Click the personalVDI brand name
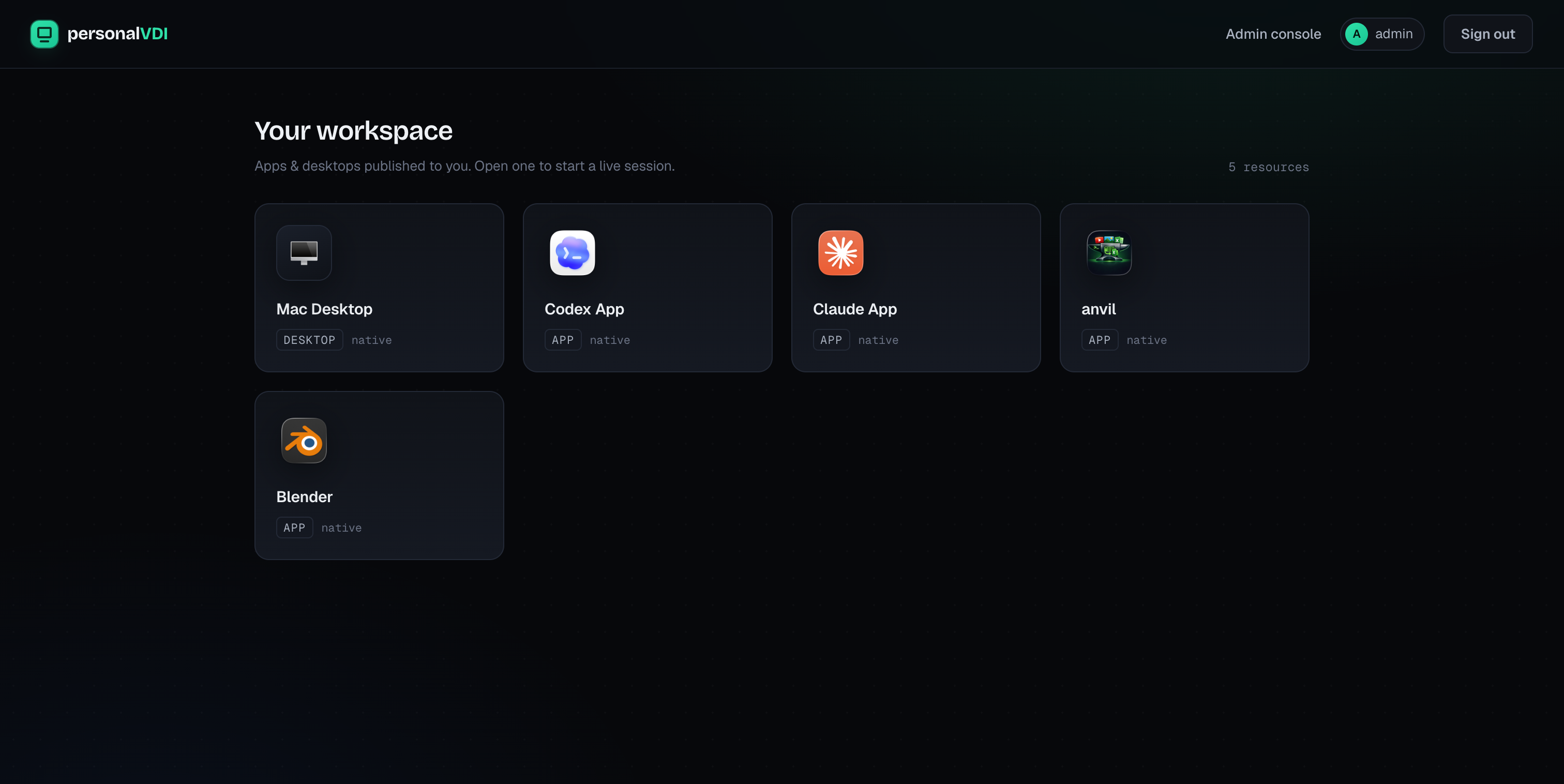1564x784 pixels. tap(117, 34)
